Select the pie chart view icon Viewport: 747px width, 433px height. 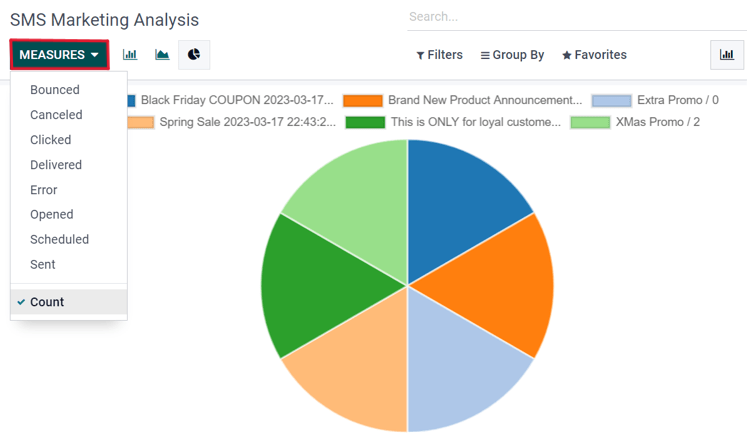coord(194,55)
